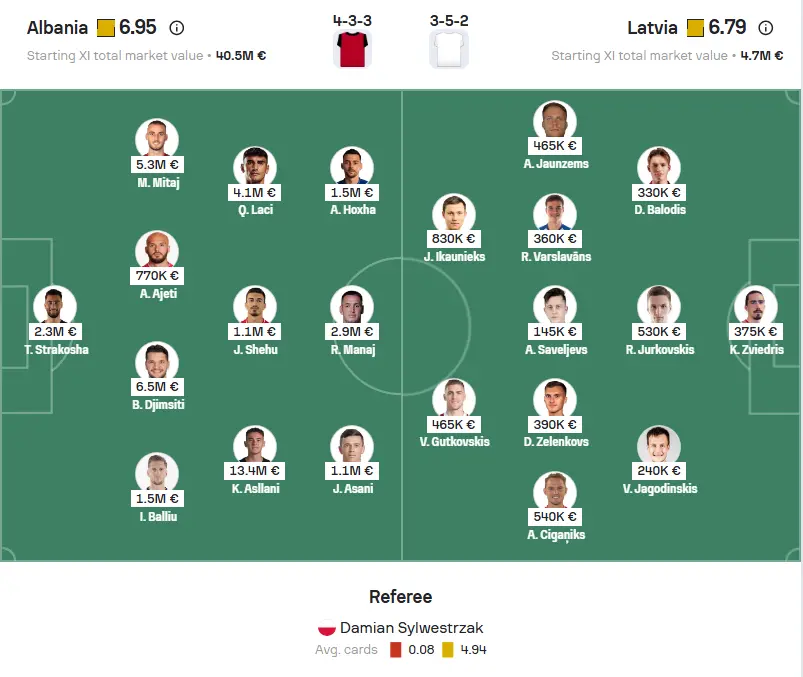Image resolution: width=803 pixels, height=677 pixels.
Task: Click the Latvia team name heading
Action: tap(652, 28)
